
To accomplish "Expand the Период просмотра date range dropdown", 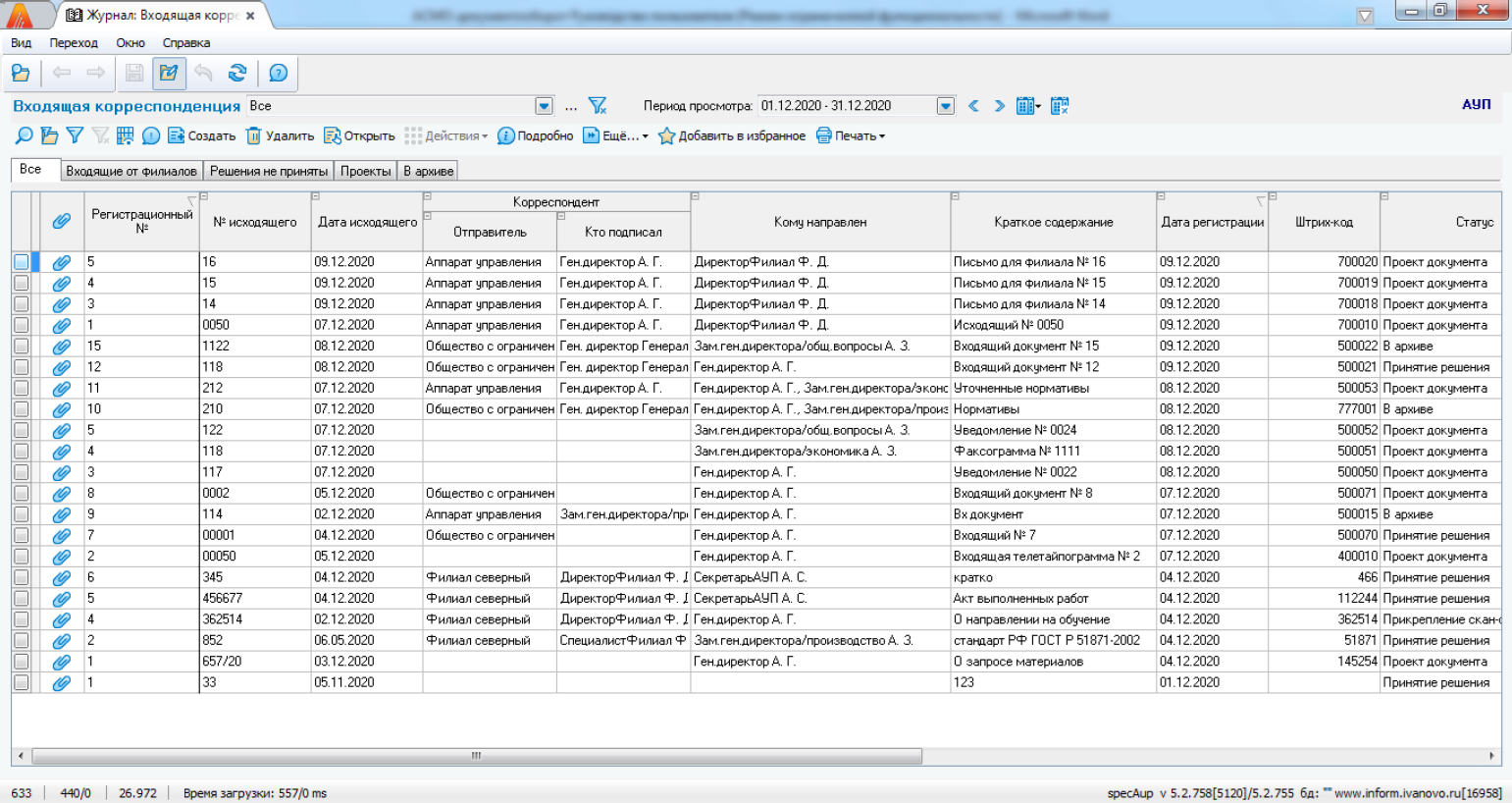I will 946,106.
